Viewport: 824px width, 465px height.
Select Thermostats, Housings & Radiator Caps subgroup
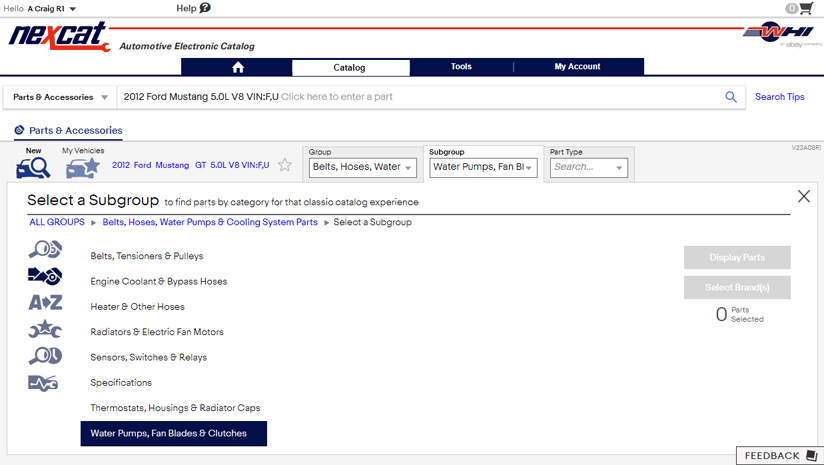pos(175,408)
